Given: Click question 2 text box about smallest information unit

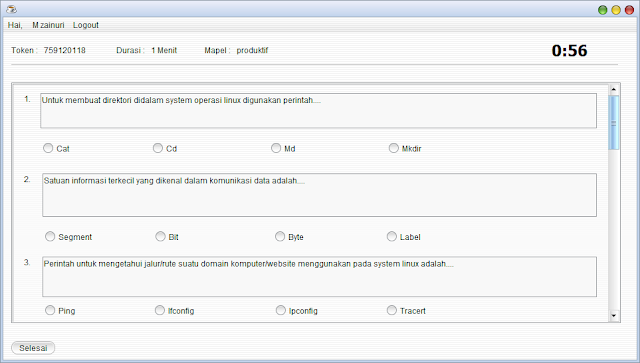Looking at the screenshot, I should (x=319, y=195).
